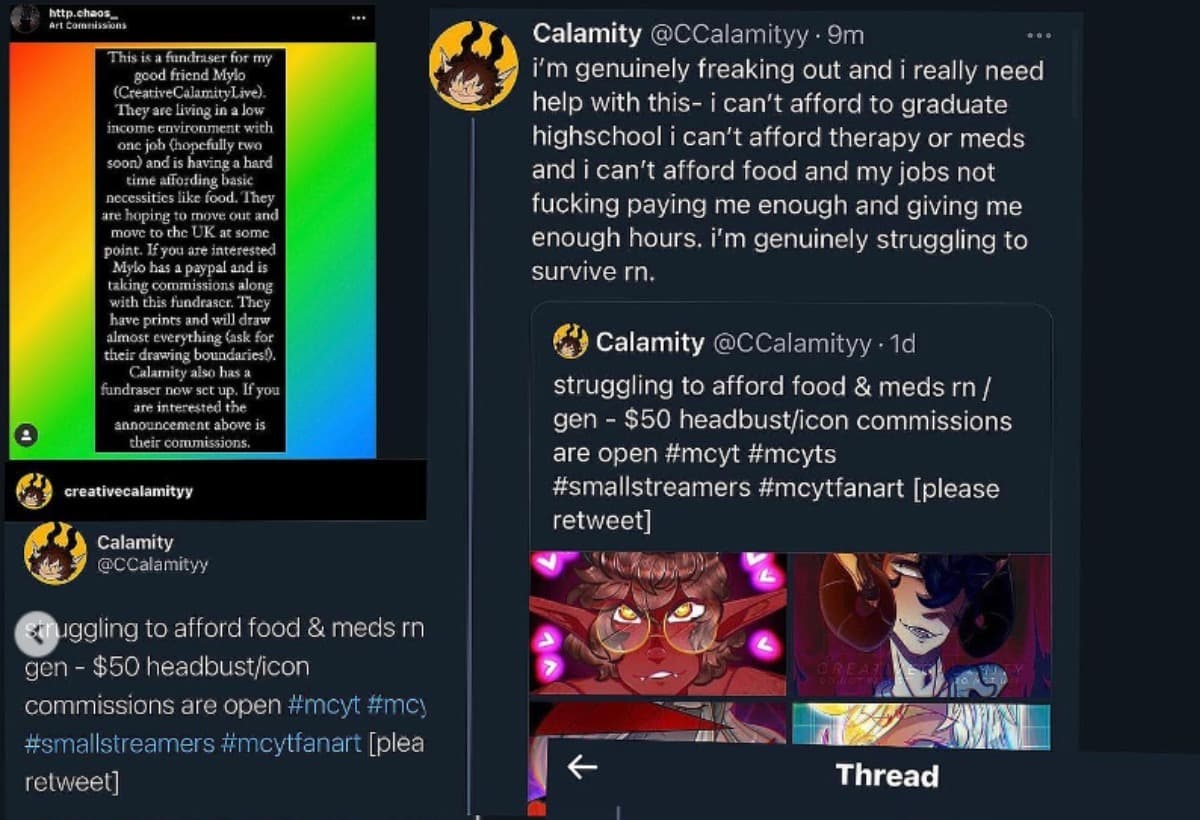
Task: Click the back arrow next to Thread
Action: (x=582, y=768)
